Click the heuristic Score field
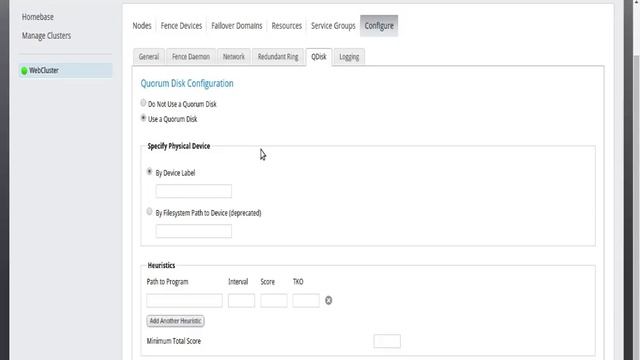This screenshot has width=640, height=360. tap(273, 300)
